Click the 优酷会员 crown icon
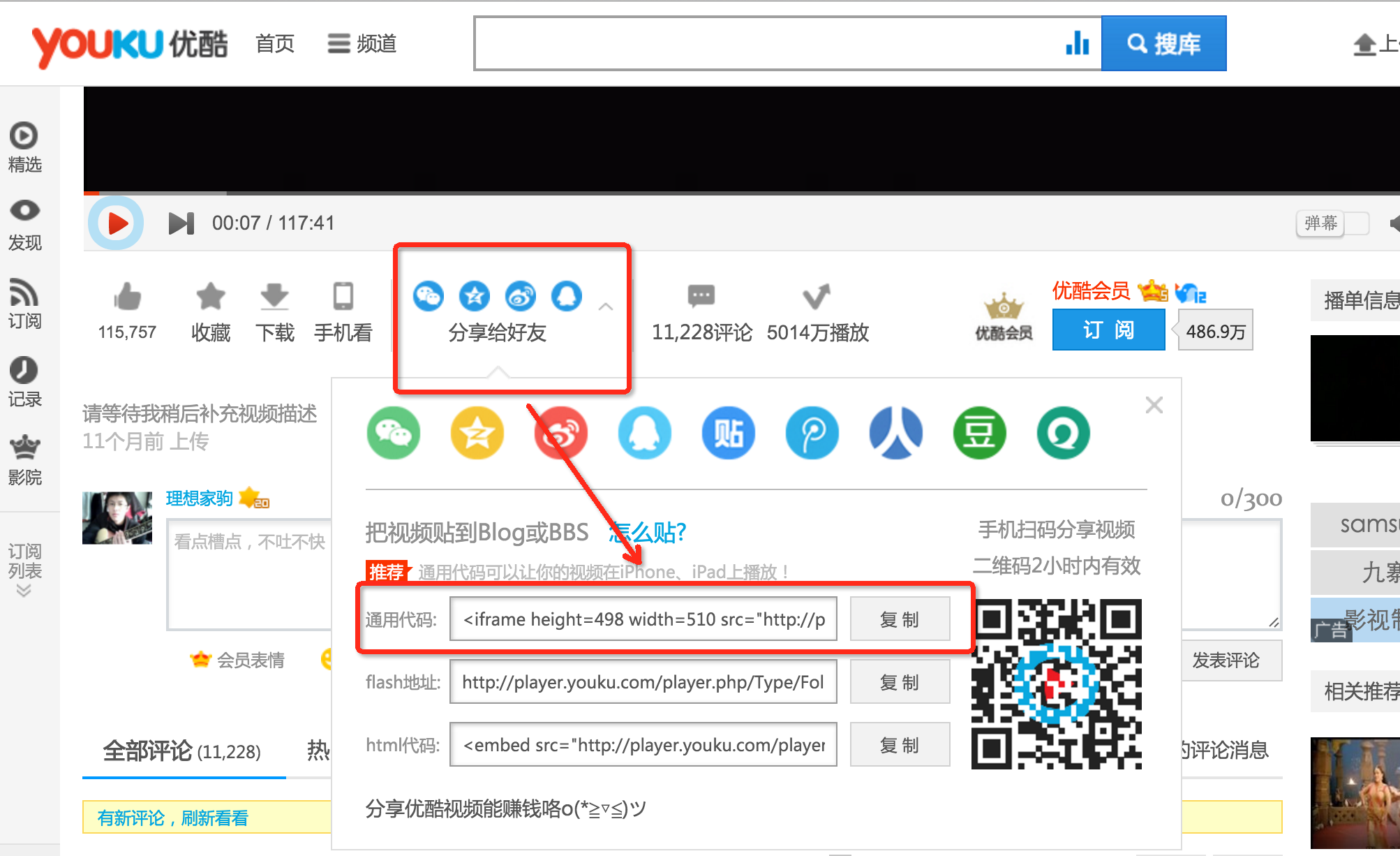This screenshot has height=856, width=1400. 1004,316
